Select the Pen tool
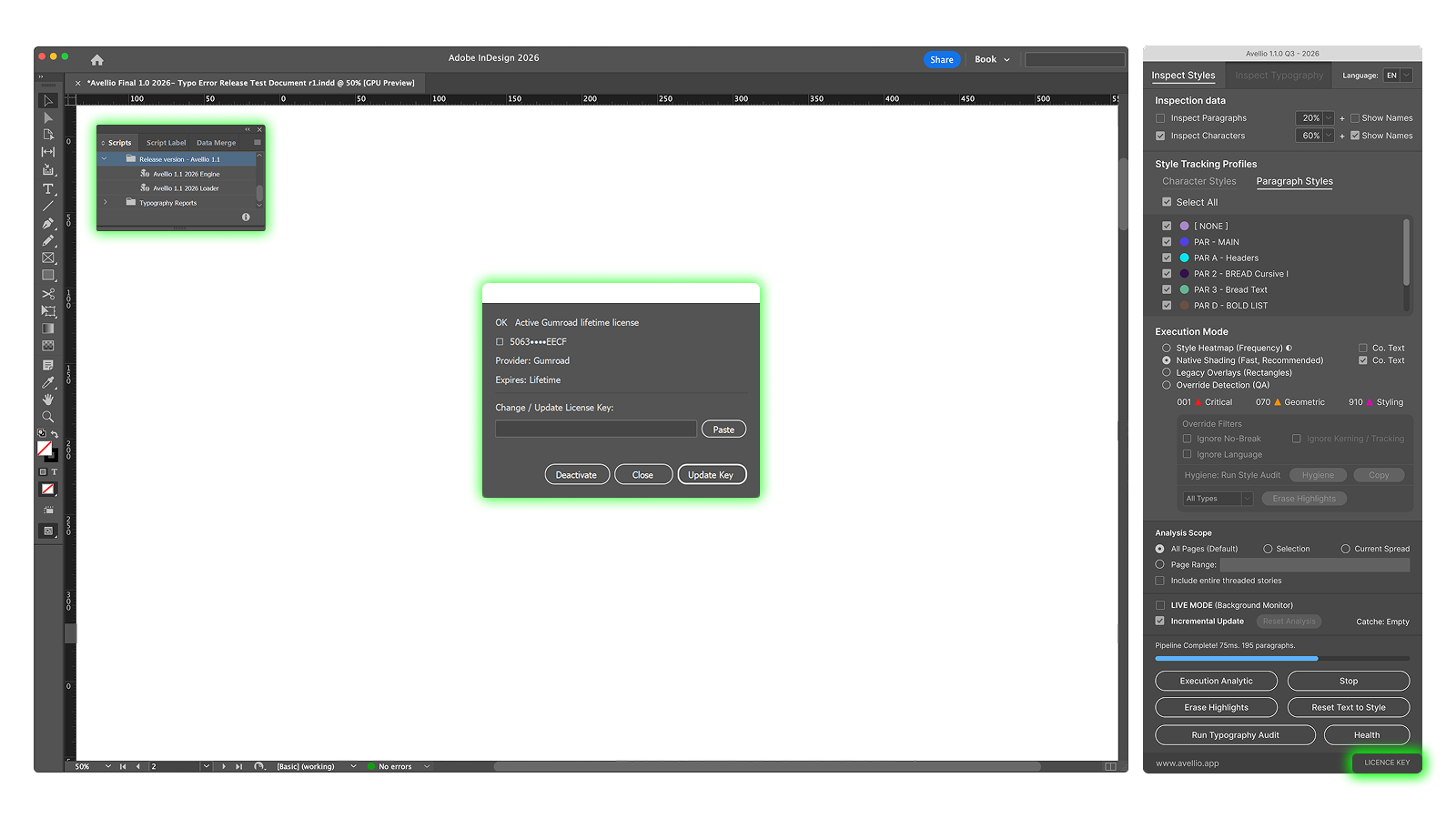Screen dimensions: 1456x819 (x=48, y=223)
